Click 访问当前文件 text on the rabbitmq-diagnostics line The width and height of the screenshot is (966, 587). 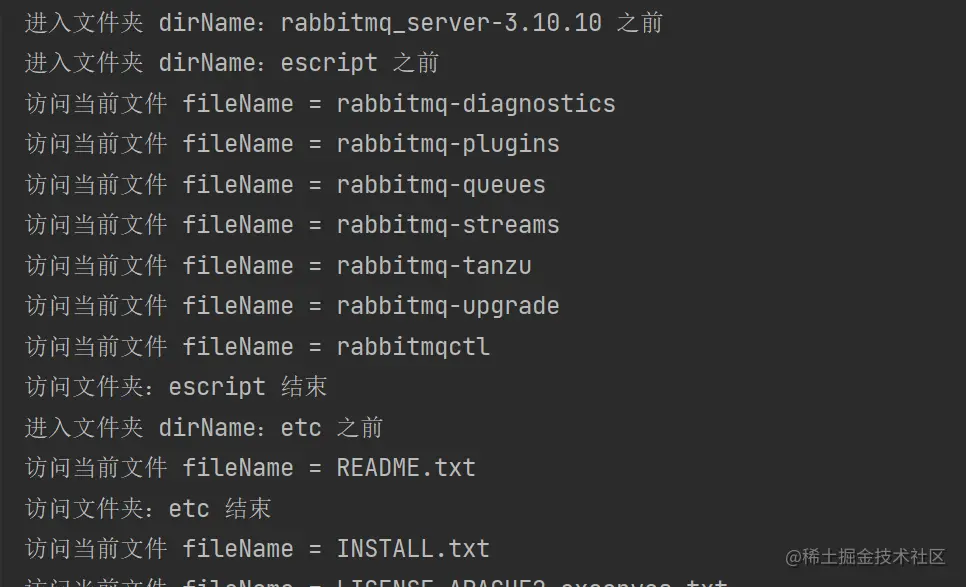(x=96, y=103)
